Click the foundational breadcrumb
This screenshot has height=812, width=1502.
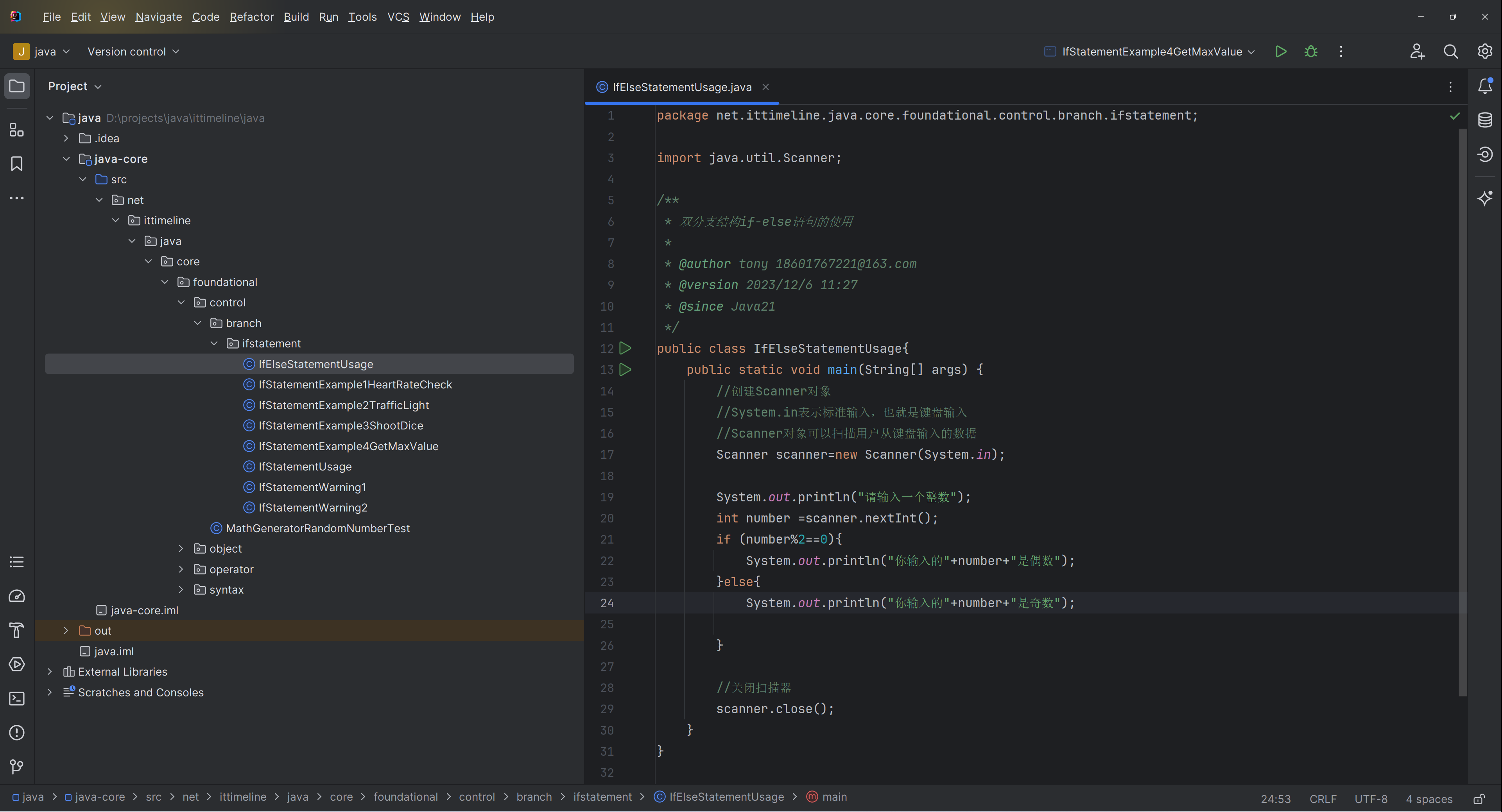[405, 797]
